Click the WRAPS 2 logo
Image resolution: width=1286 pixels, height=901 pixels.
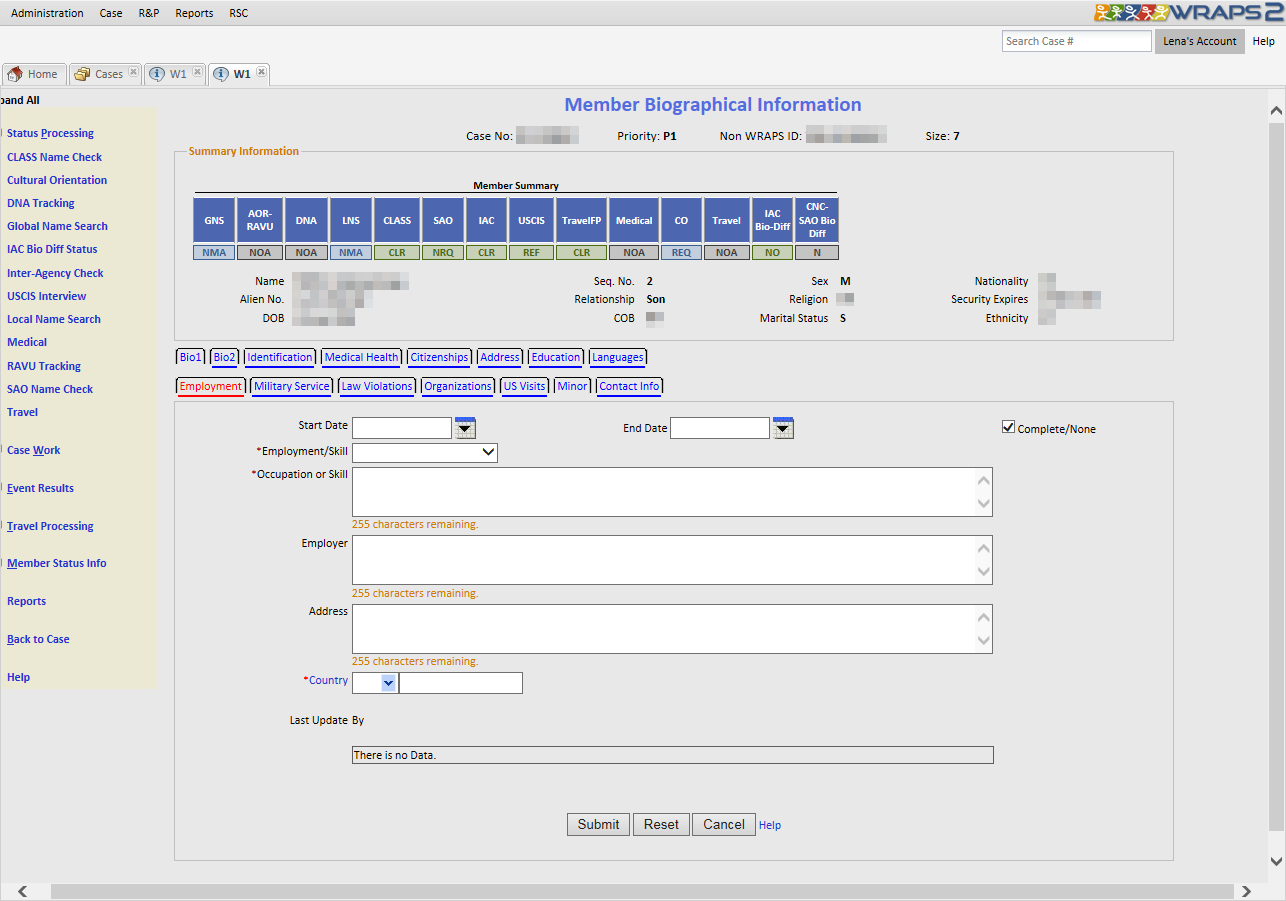click(x=1188, y=12)
